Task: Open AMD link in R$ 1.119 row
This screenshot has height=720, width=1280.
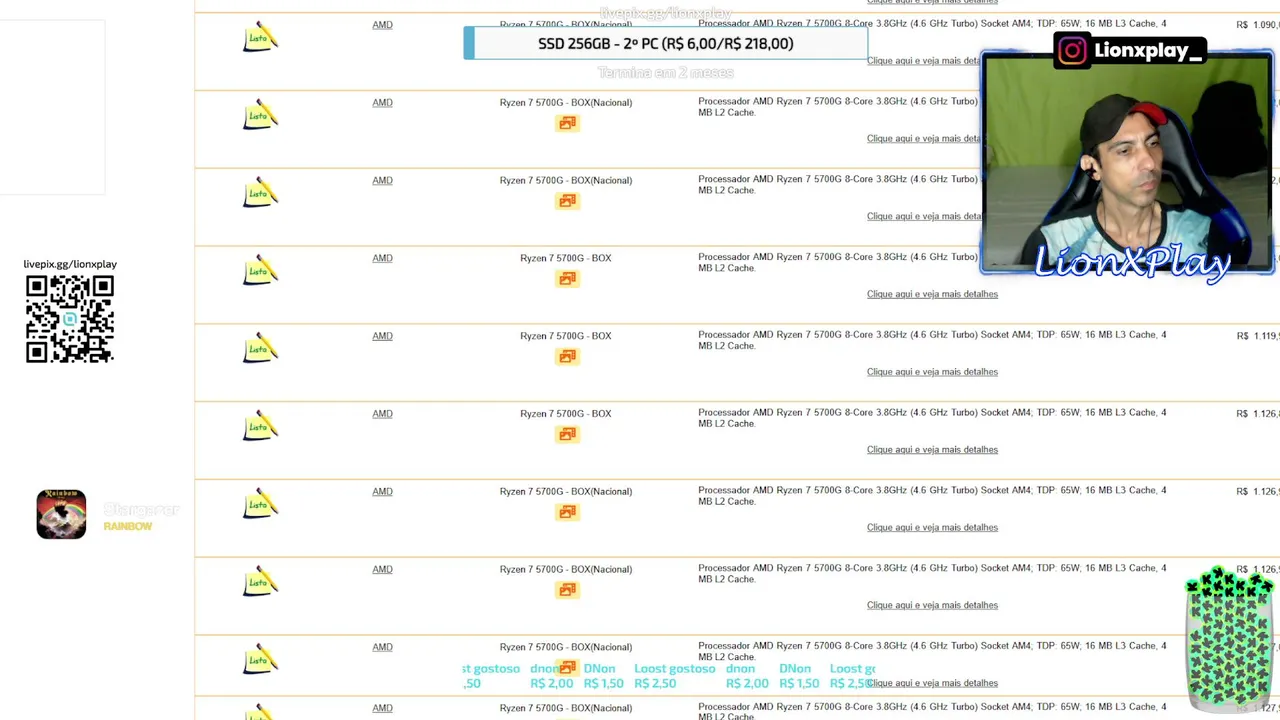Action: click(x=382, y=336)
